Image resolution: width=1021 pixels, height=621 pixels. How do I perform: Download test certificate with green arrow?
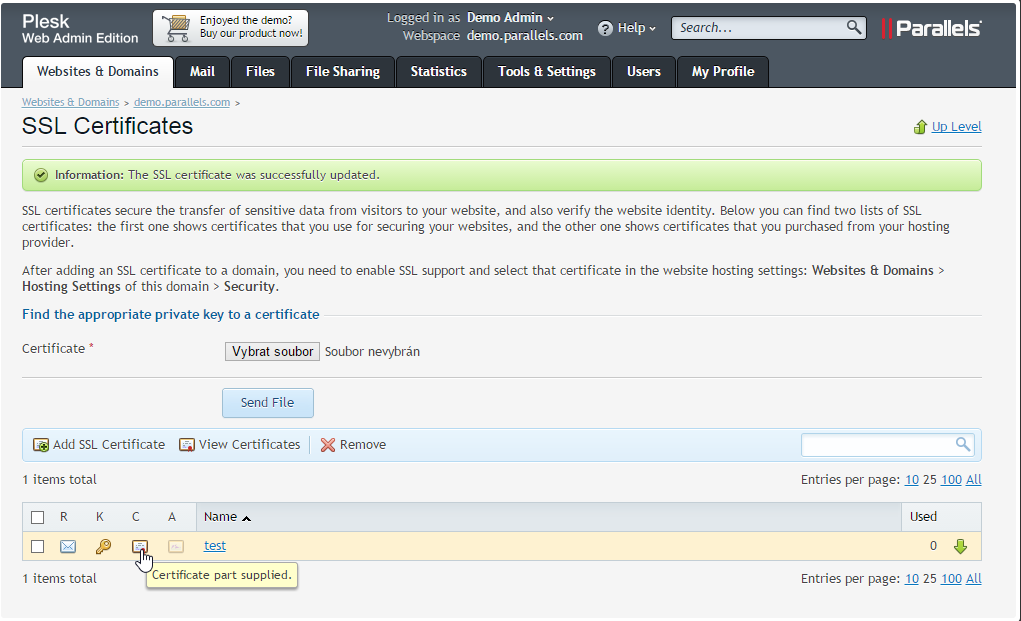pos(960,546)
